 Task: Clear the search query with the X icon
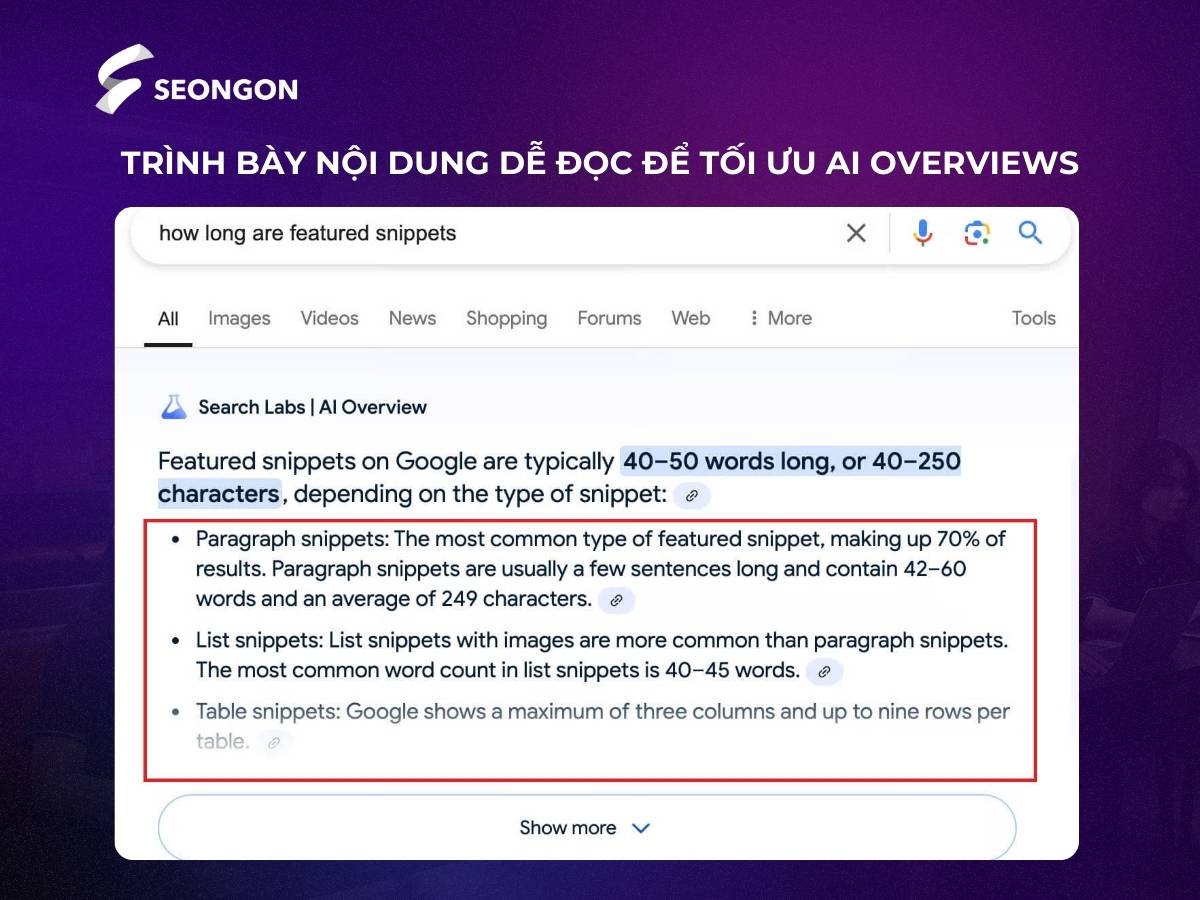click(x=856, y=233)
